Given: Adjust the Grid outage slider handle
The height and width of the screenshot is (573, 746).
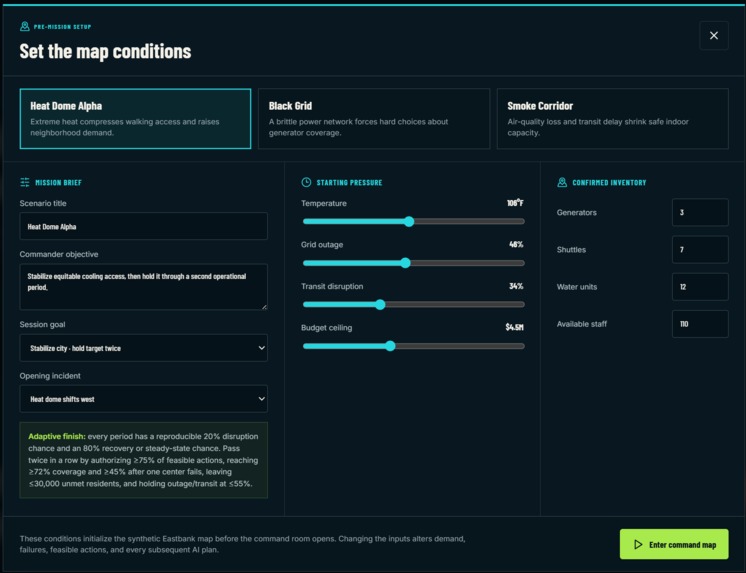Looking at the screenshot, I should point(405,263).
